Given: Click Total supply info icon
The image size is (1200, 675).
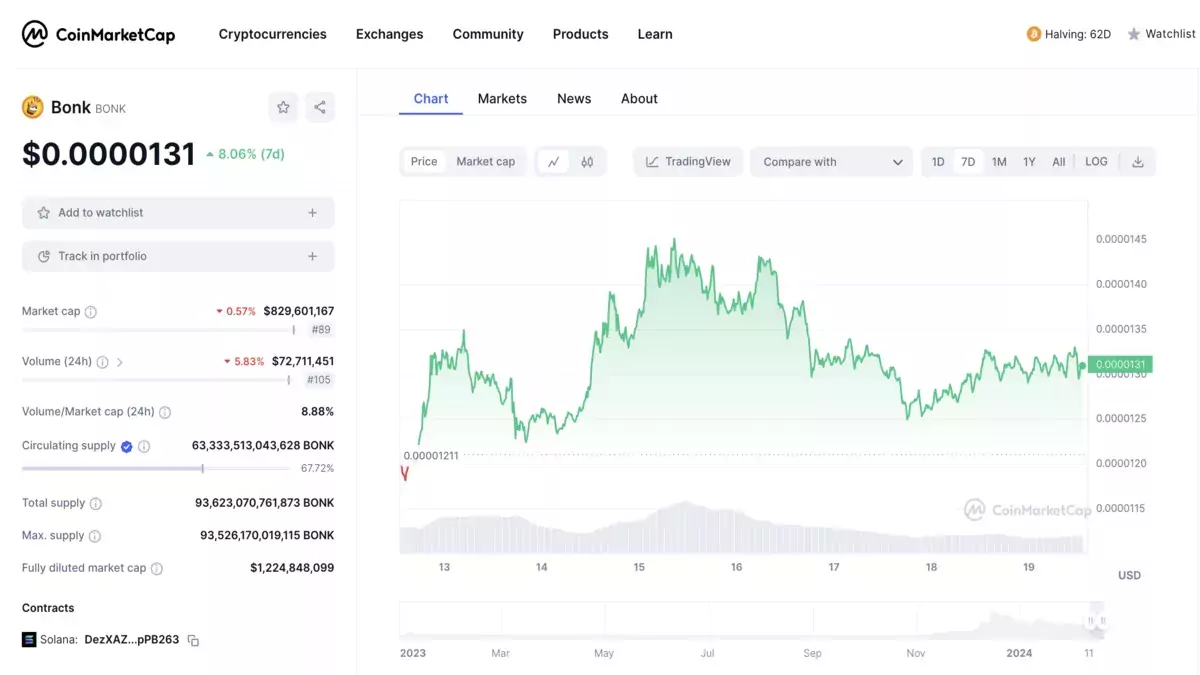Looking at the screenshot, I should click(96, 504).
